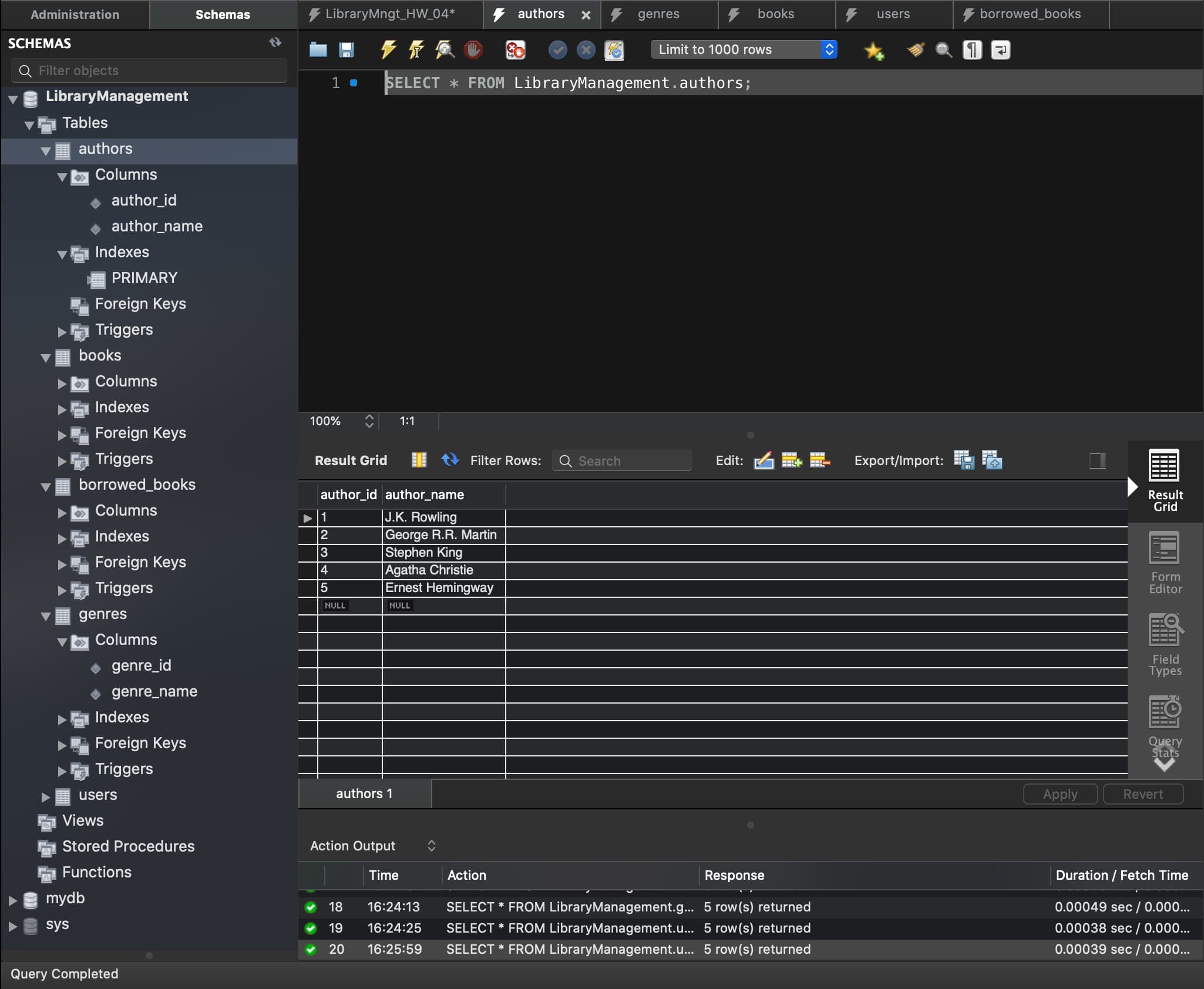Click the Explain query magnifier icon
1204x989 pixels.
coord(445,50)
